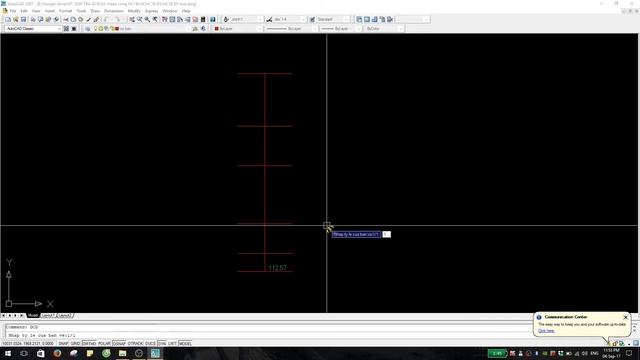The image size is (640, 360).
Task: Click the Redo arrow icon
Action: coord(118,19)
